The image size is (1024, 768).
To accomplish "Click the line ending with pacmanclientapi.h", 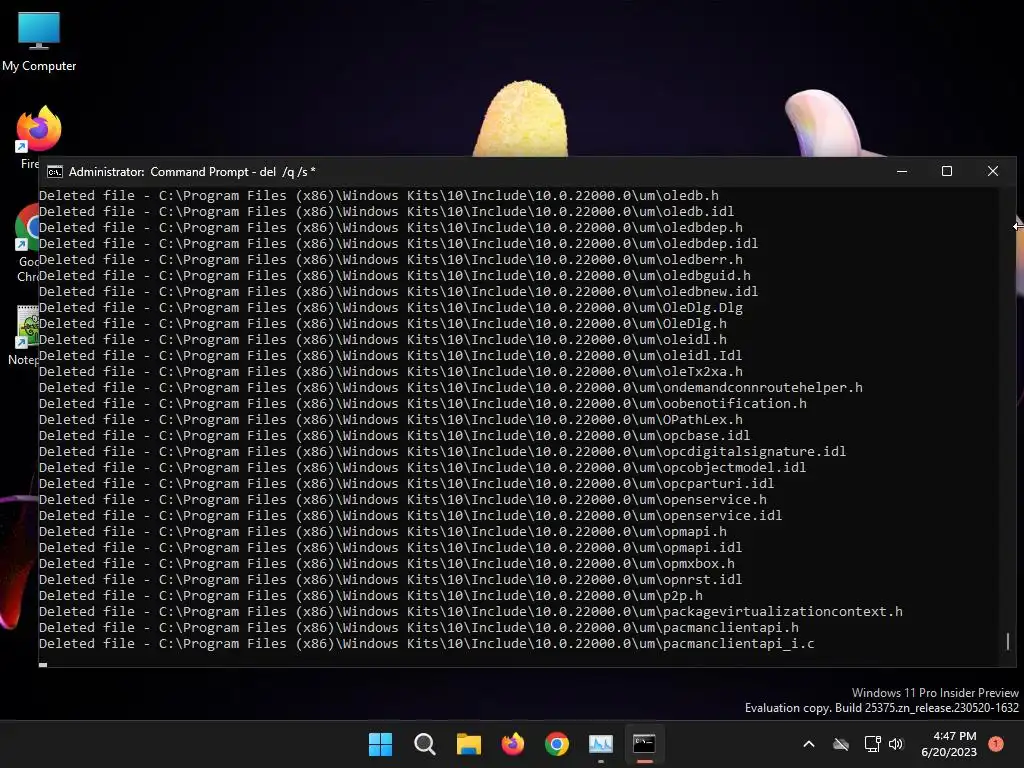I will click(x=419, y=628).
